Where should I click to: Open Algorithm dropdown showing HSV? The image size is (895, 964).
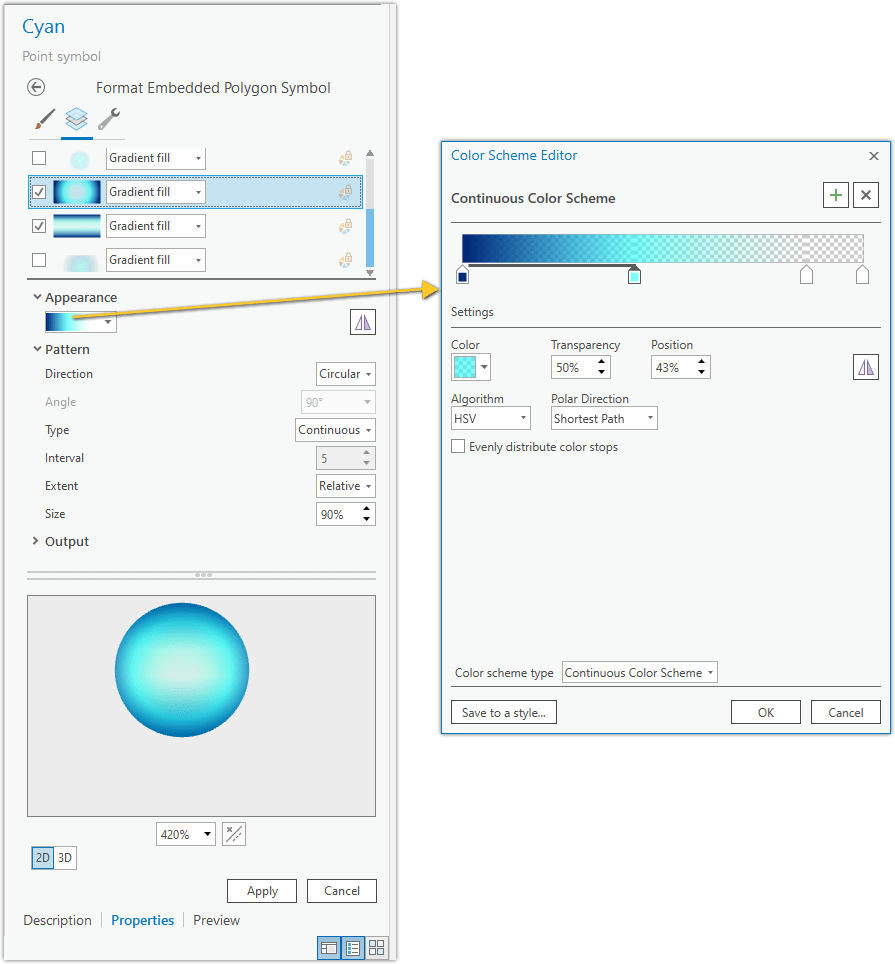pyautogui.click(x=491, y=419)
